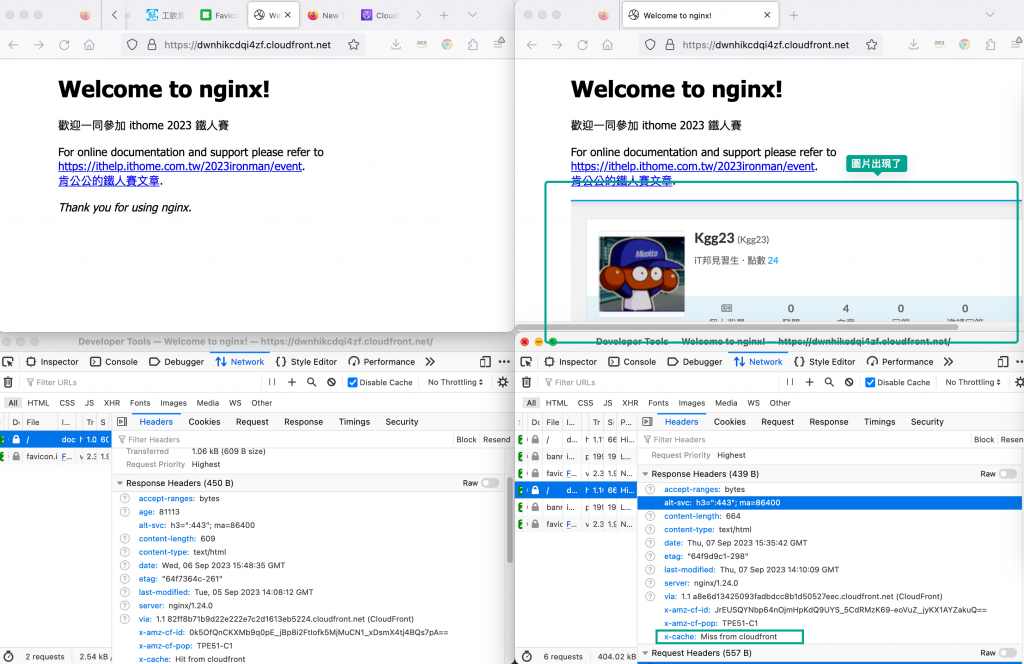Switch to Inspector in left DevTools
The image size is (1024, 664).
[x=52, y=362]
